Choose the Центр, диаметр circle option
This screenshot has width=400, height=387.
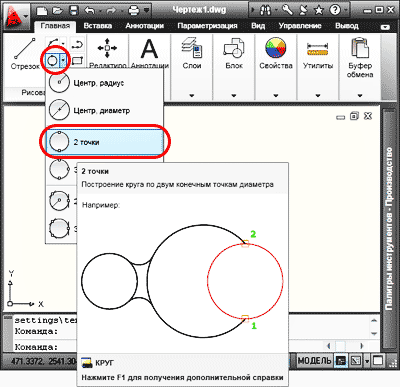104,110
